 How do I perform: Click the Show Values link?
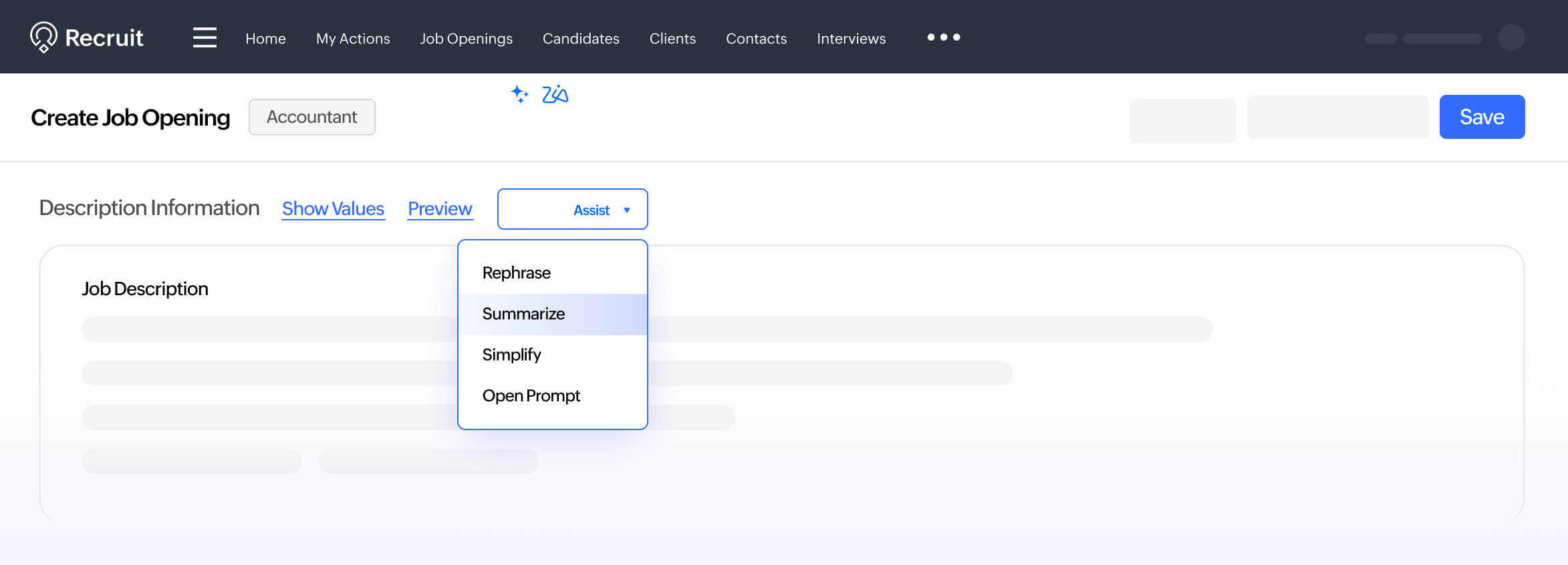pos(333,209)
